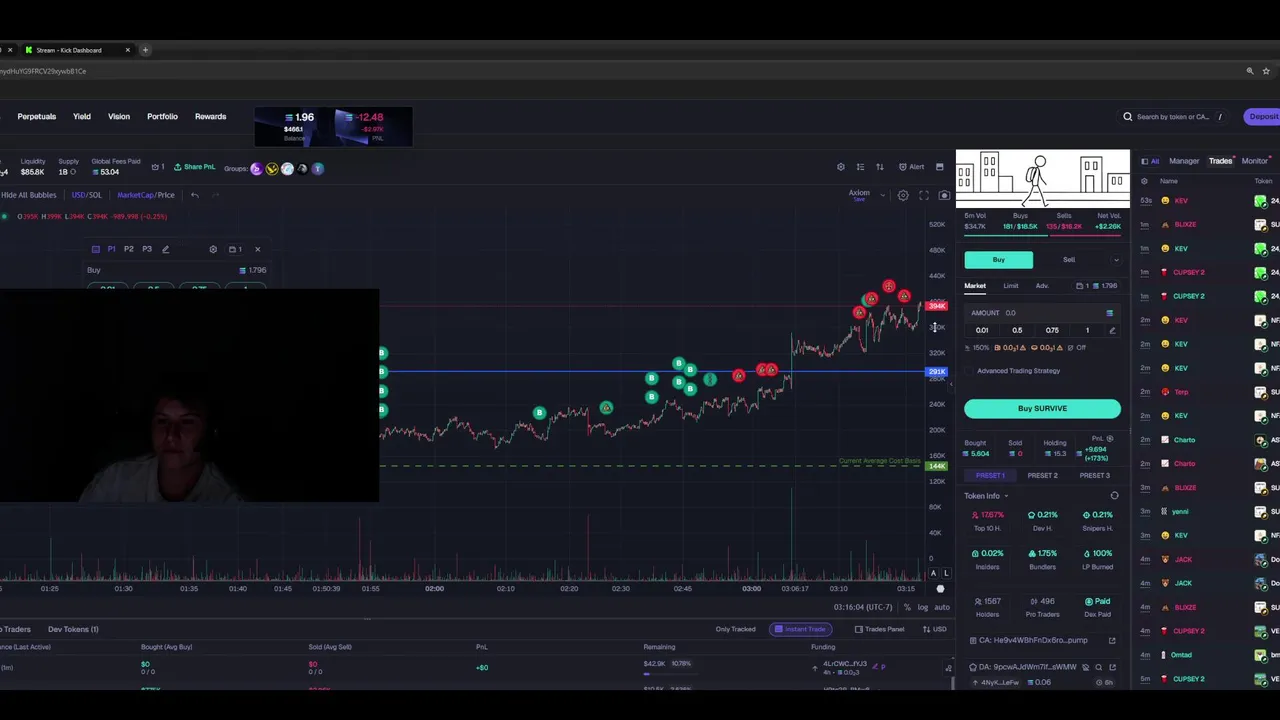Enter chart fullscreen mode

(924, 196)
